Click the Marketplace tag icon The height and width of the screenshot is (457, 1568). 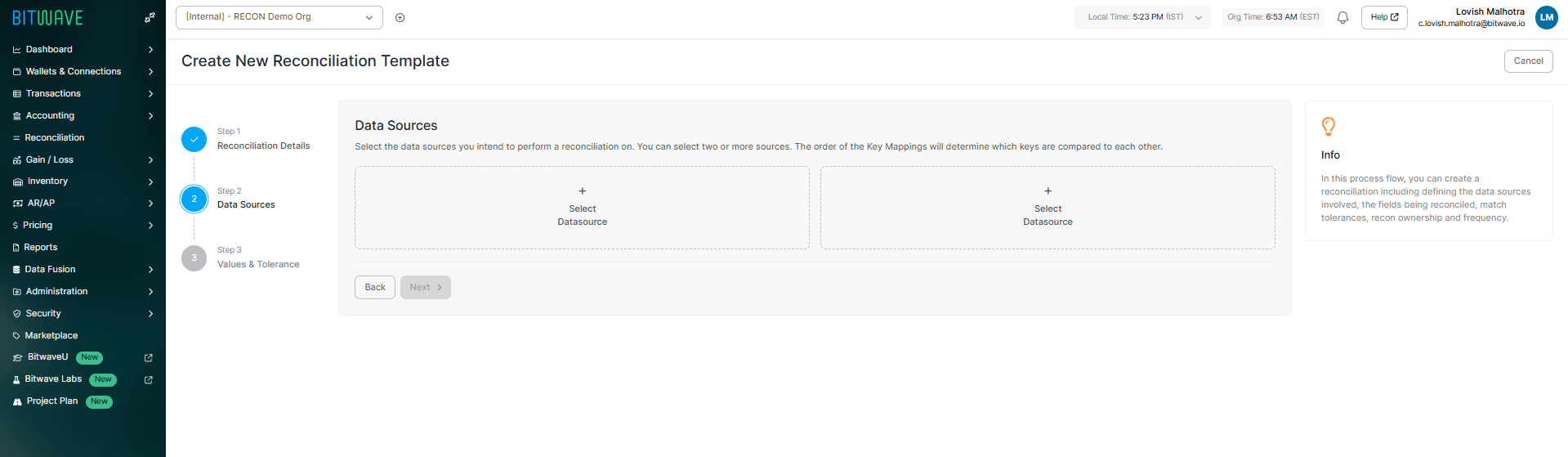pos(16,336)
